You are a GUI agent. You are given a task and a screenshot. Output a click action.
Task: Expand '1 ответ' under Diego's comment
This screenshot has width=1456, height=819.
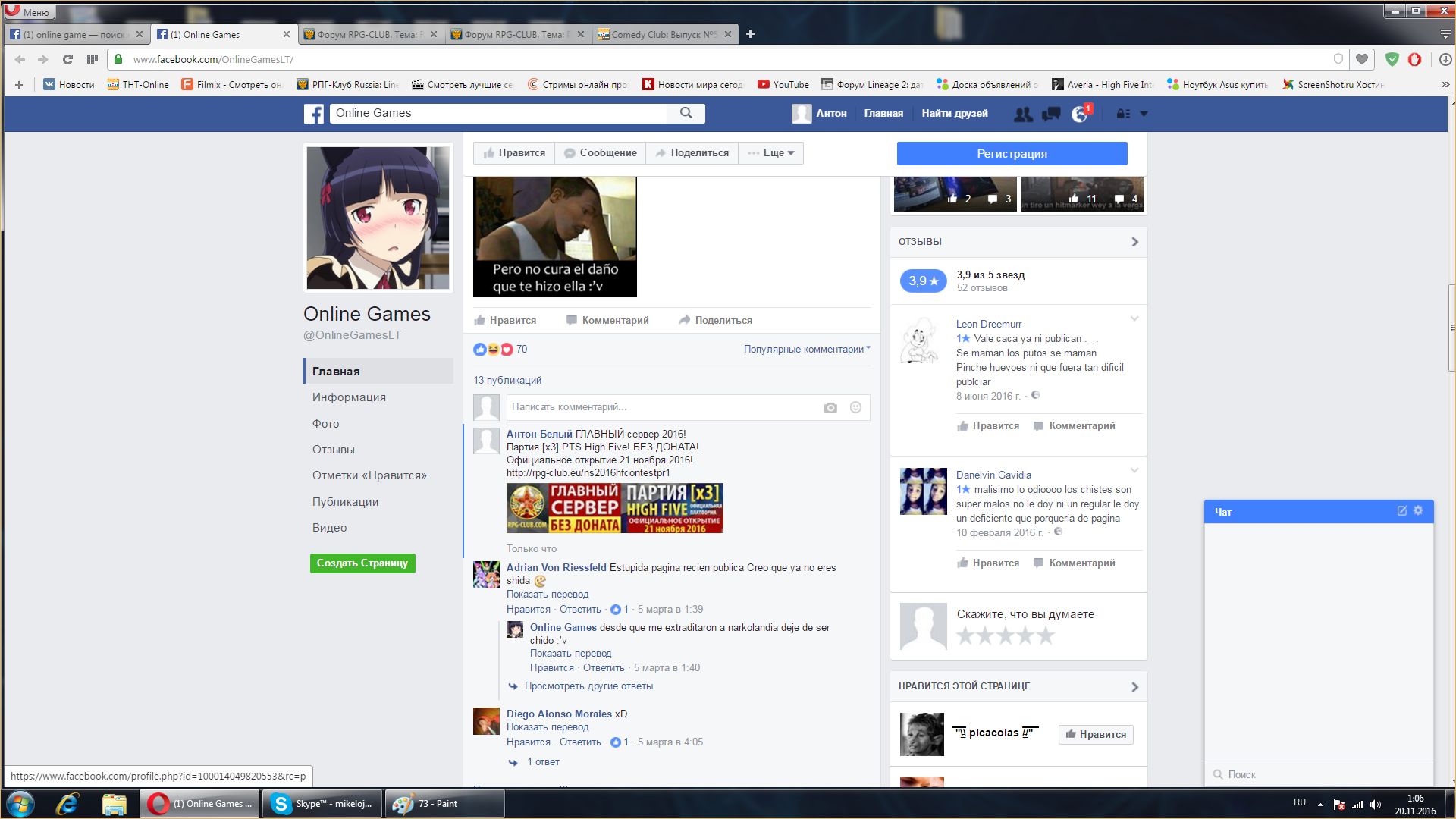click(543, 762)
